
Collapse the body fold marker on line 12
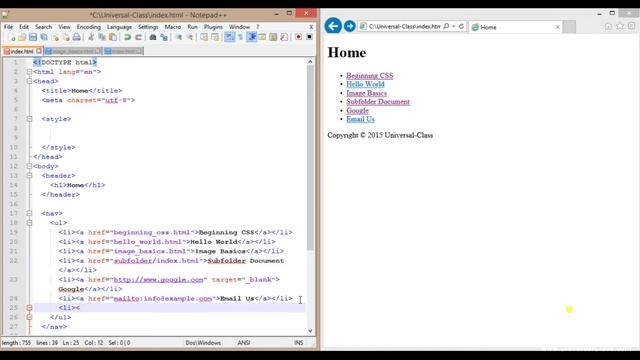[29, 166]
